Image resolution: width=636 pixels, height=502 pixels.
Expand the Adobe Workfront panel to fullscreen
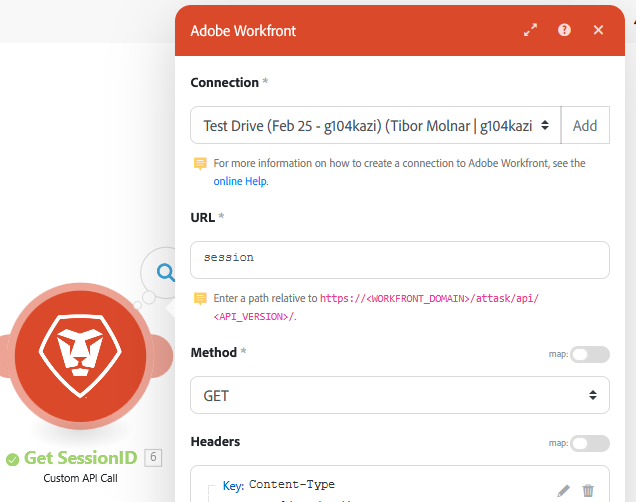click(531, 30)
